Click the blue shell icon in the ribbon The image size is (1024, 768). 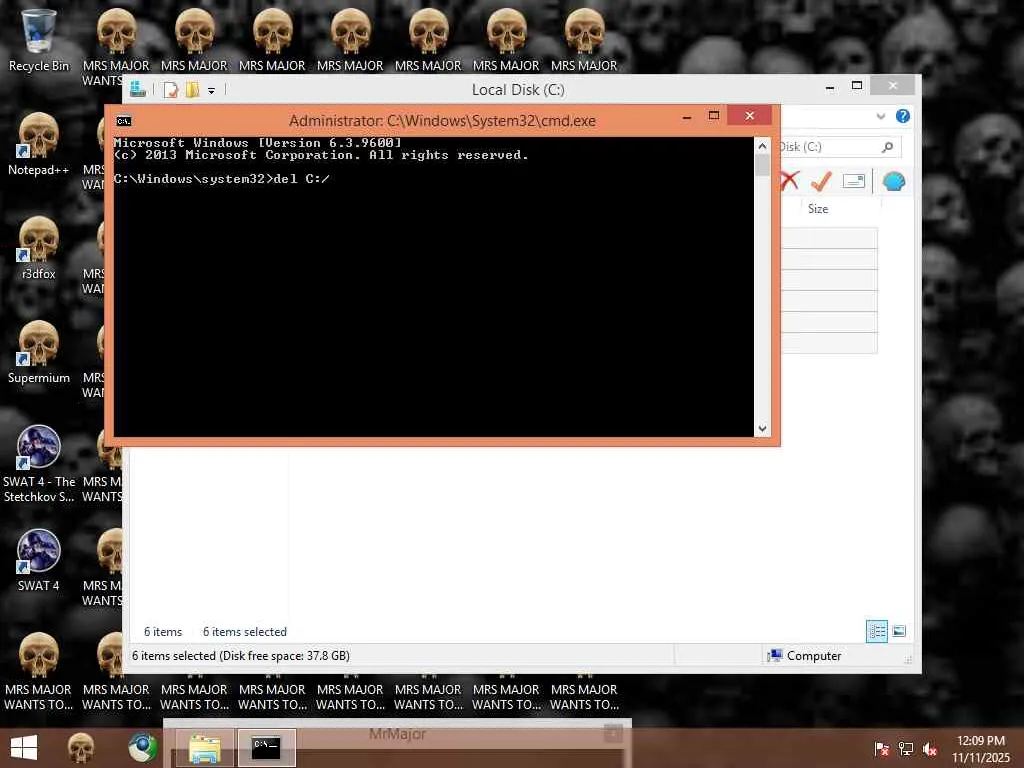pos(893,181)
